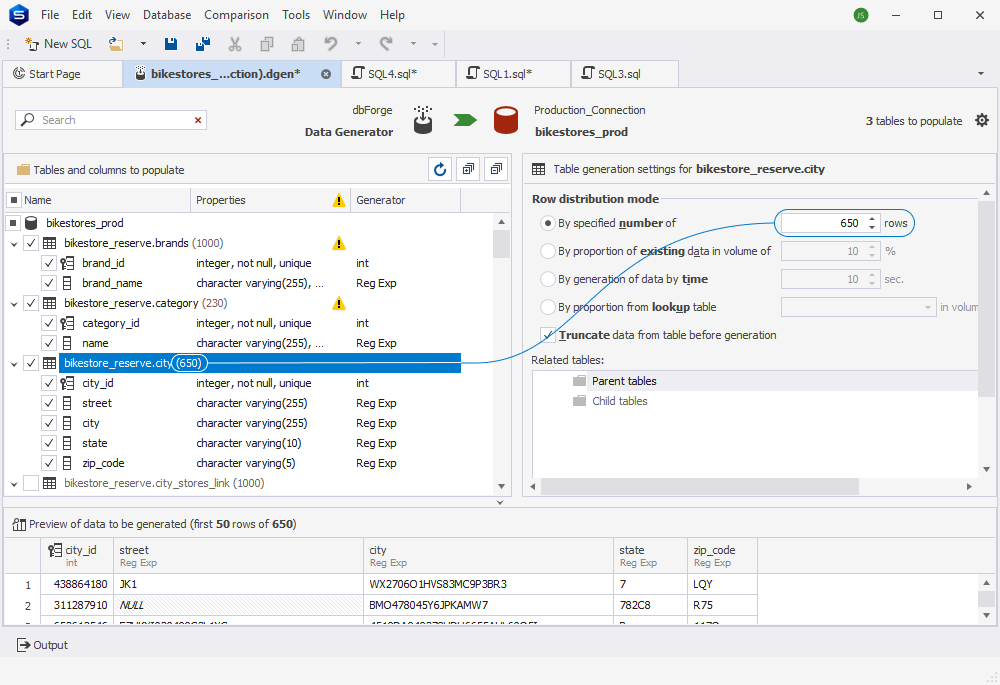
Task: Open the Comparison menu
Action: pyautogui.click(x=237, y=15)
